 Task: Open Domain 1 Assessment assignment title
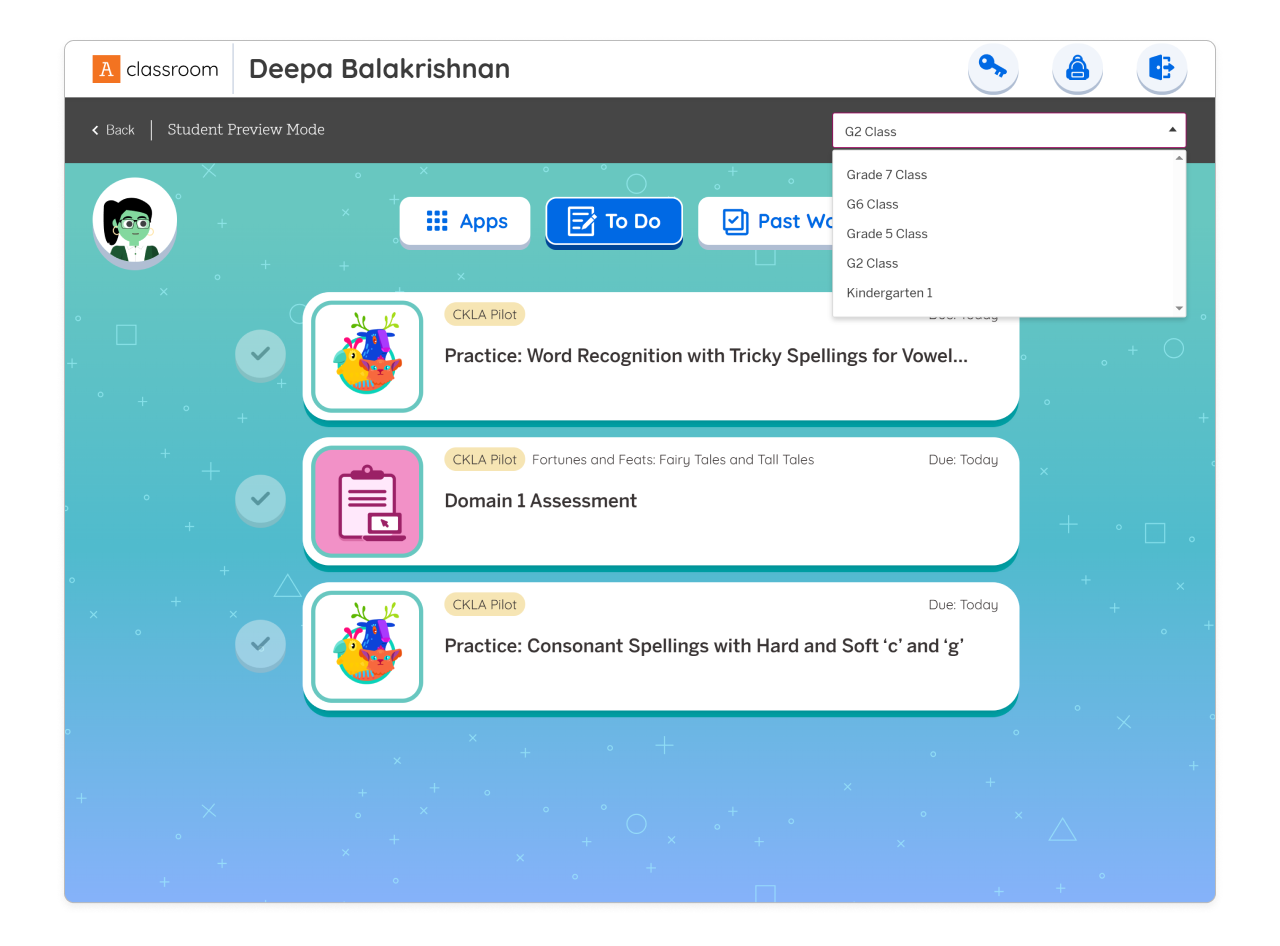click(540, 501)
